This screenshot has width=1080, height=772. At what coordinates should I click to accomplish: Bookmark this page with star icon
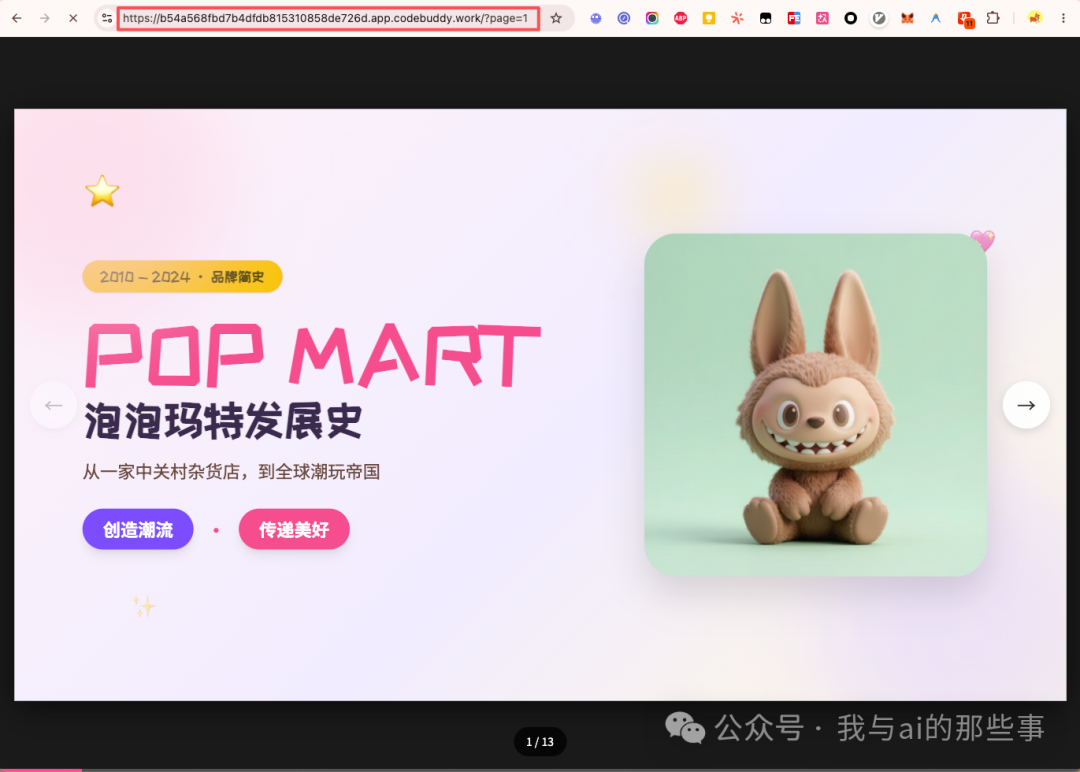pyautogui.click(x=557, y=18)
